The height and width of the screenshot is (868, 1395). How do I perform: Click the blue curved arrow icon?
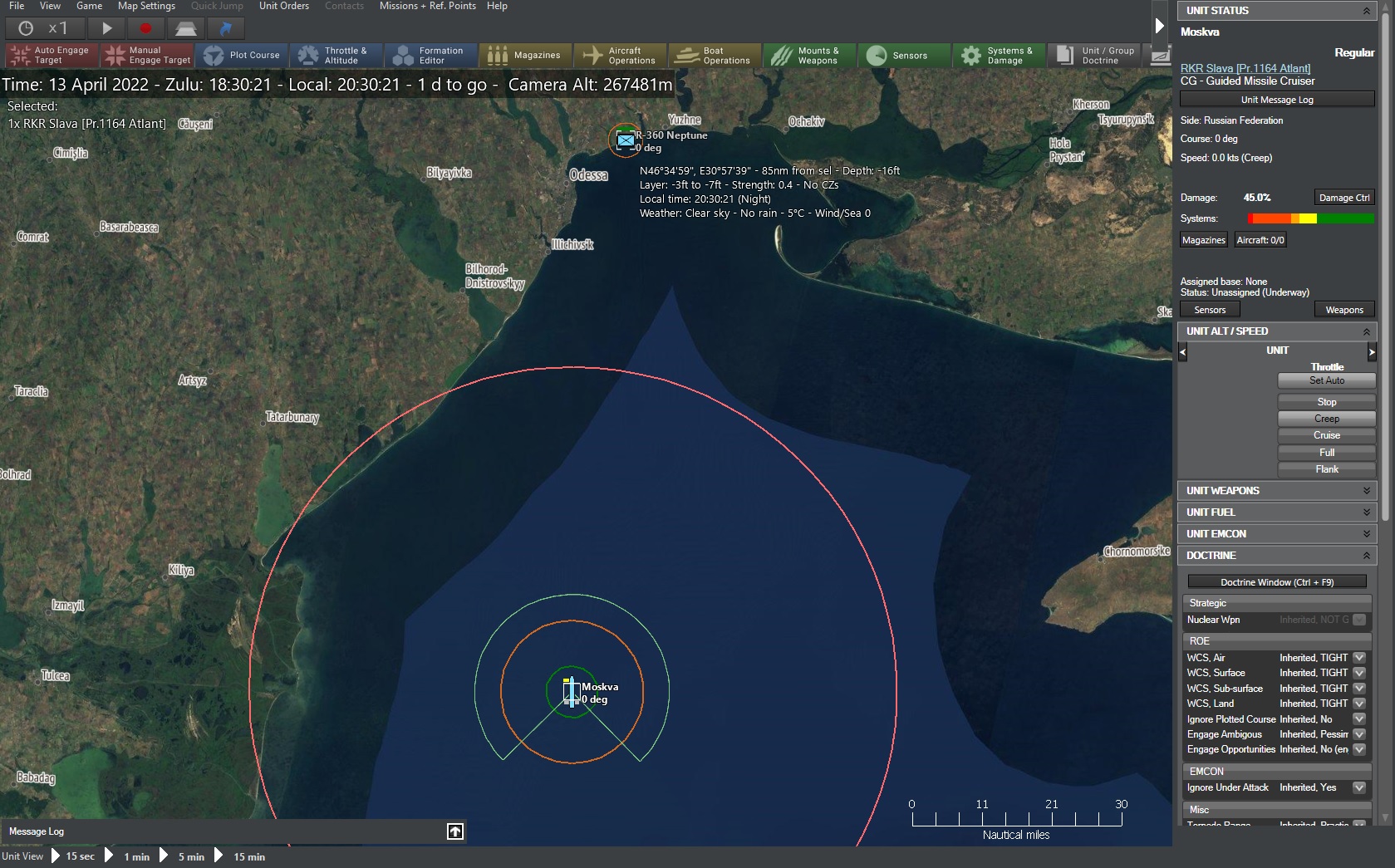(225, 28)
